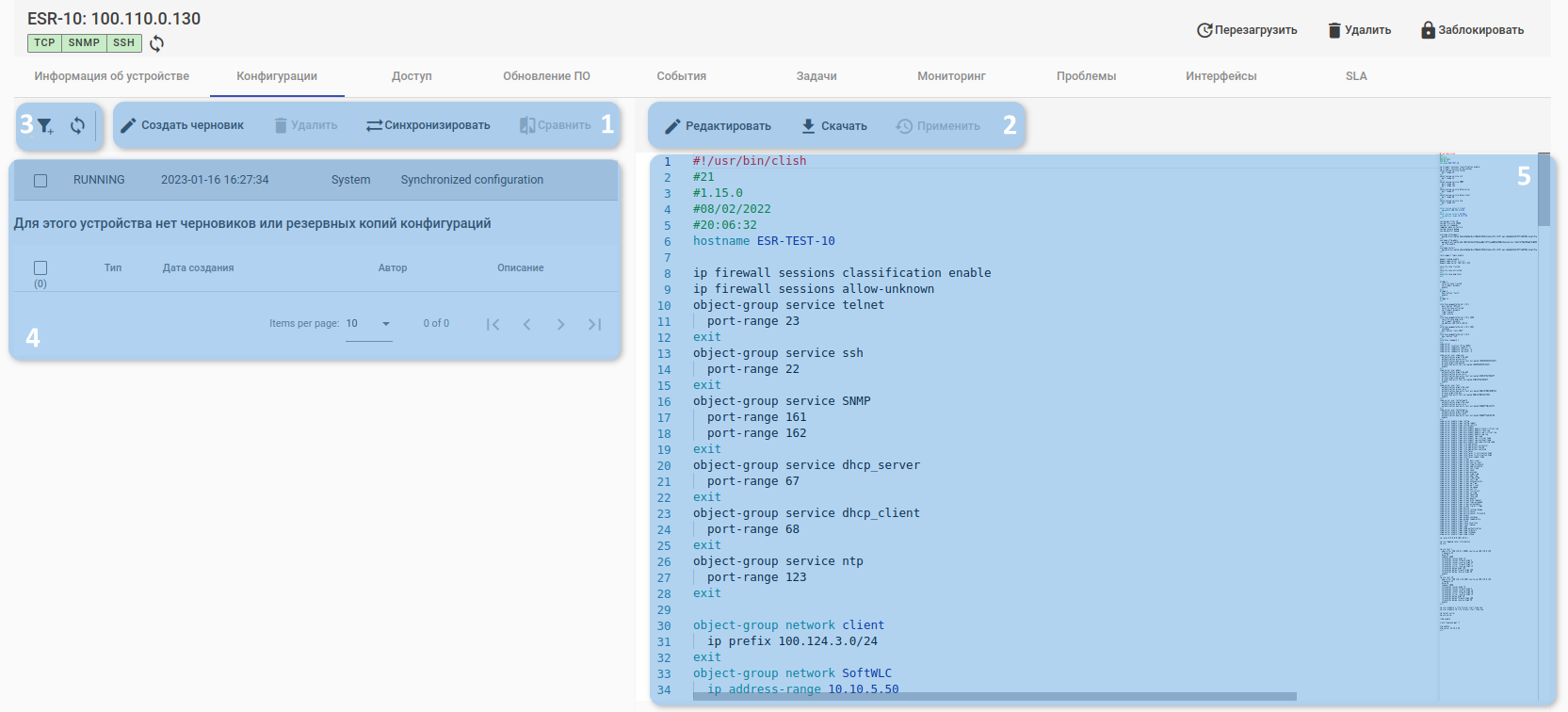1568x712 pixels.
Task: Download the configuration with Скачать
Action: pos(833,126)
